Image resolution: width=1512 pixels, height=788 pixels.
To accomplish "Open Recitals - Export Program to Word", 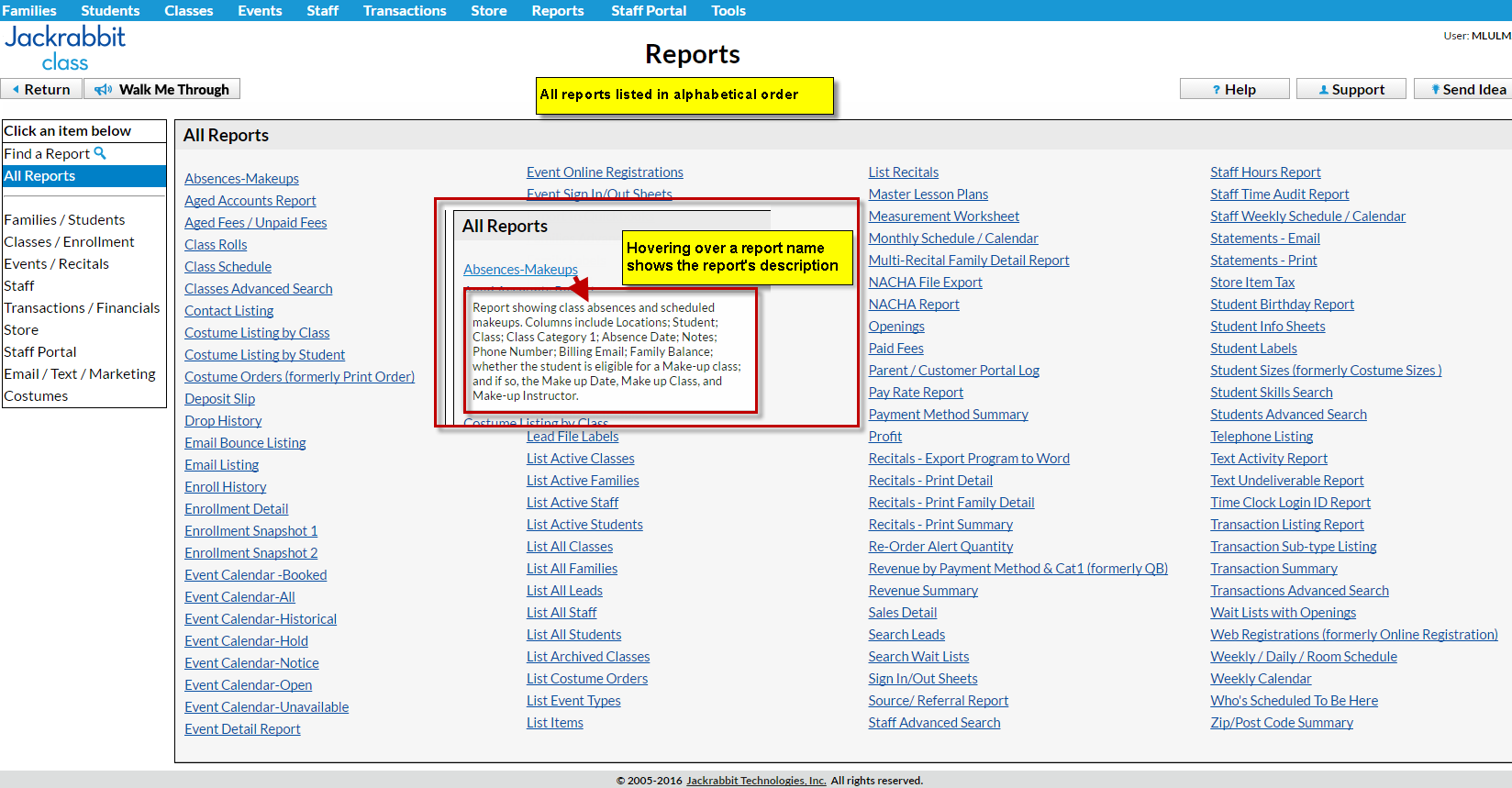I will [969, 459].
